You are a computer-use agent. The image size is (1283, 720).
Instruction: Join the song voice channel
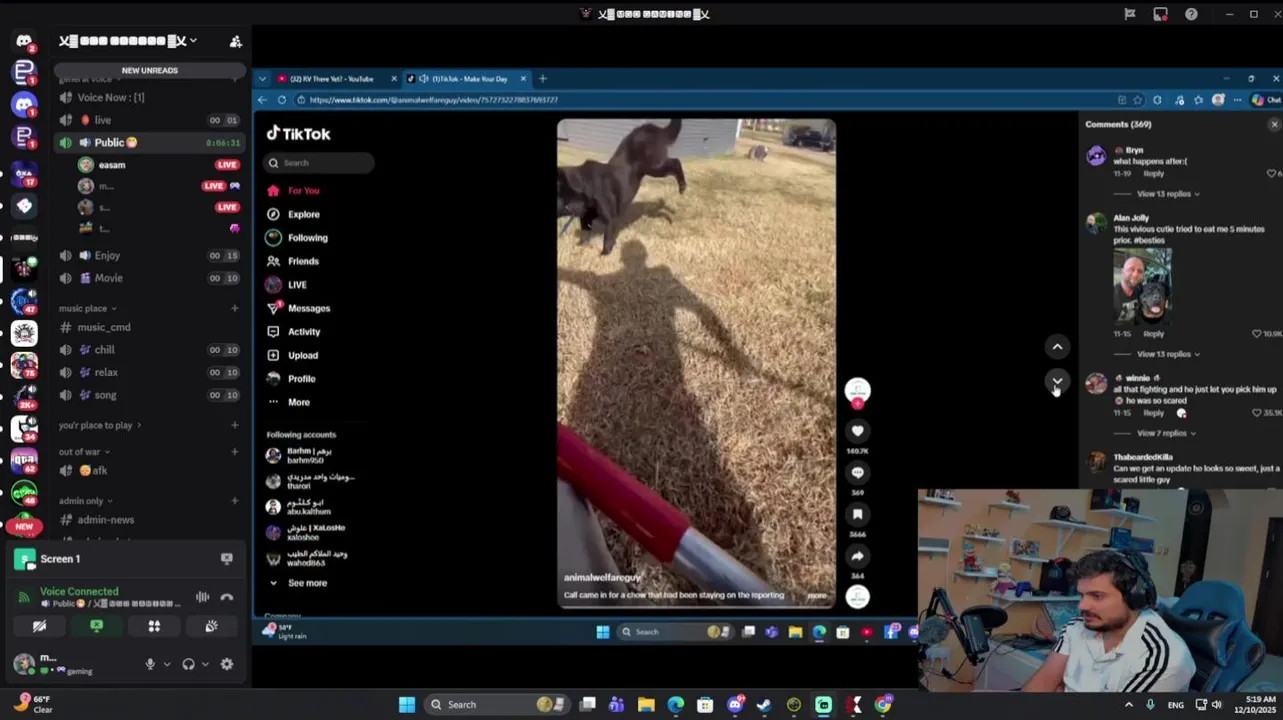[150, 395]
